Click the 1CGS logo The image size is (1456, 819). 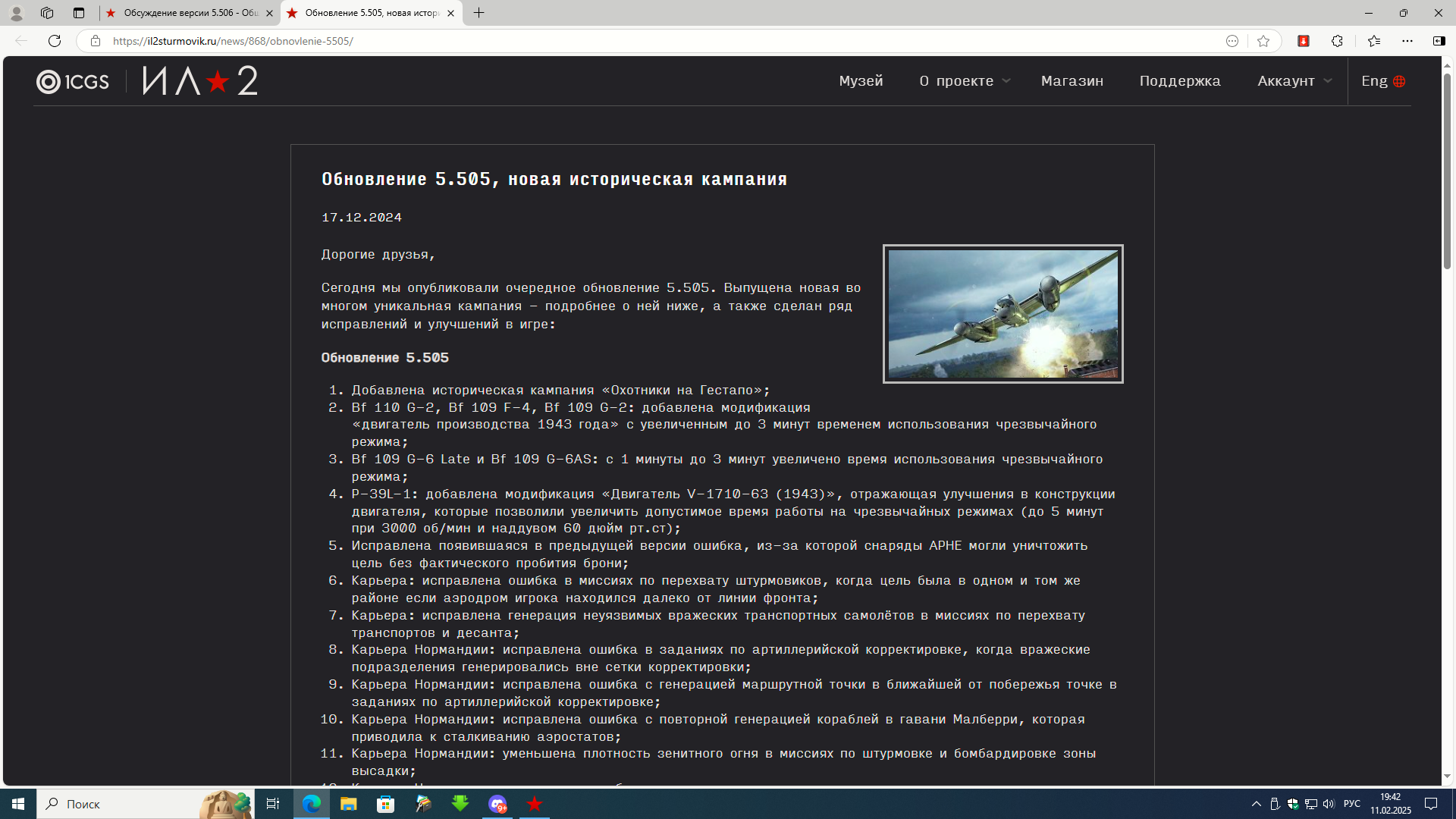pyautogui.click(x=73, y=81)
